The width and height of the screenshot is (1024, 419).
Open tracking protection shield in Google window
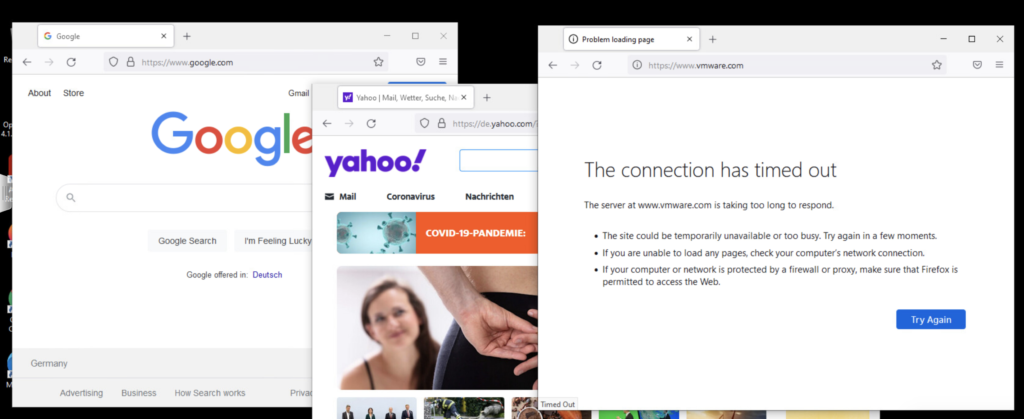point(114,62)
